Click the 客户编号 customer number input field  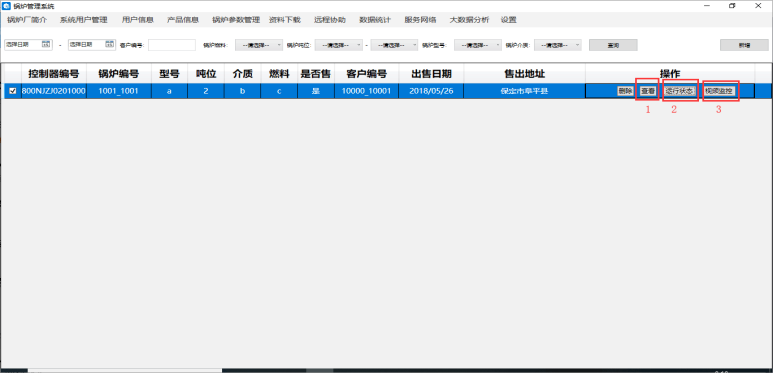(172, 45)
